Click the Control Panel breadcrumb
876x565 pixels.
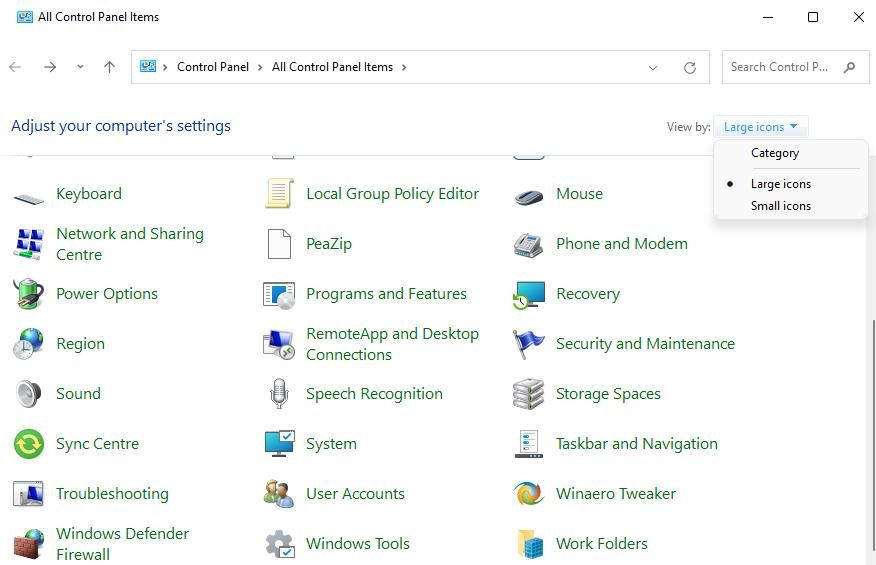click(x=213, y=67)
